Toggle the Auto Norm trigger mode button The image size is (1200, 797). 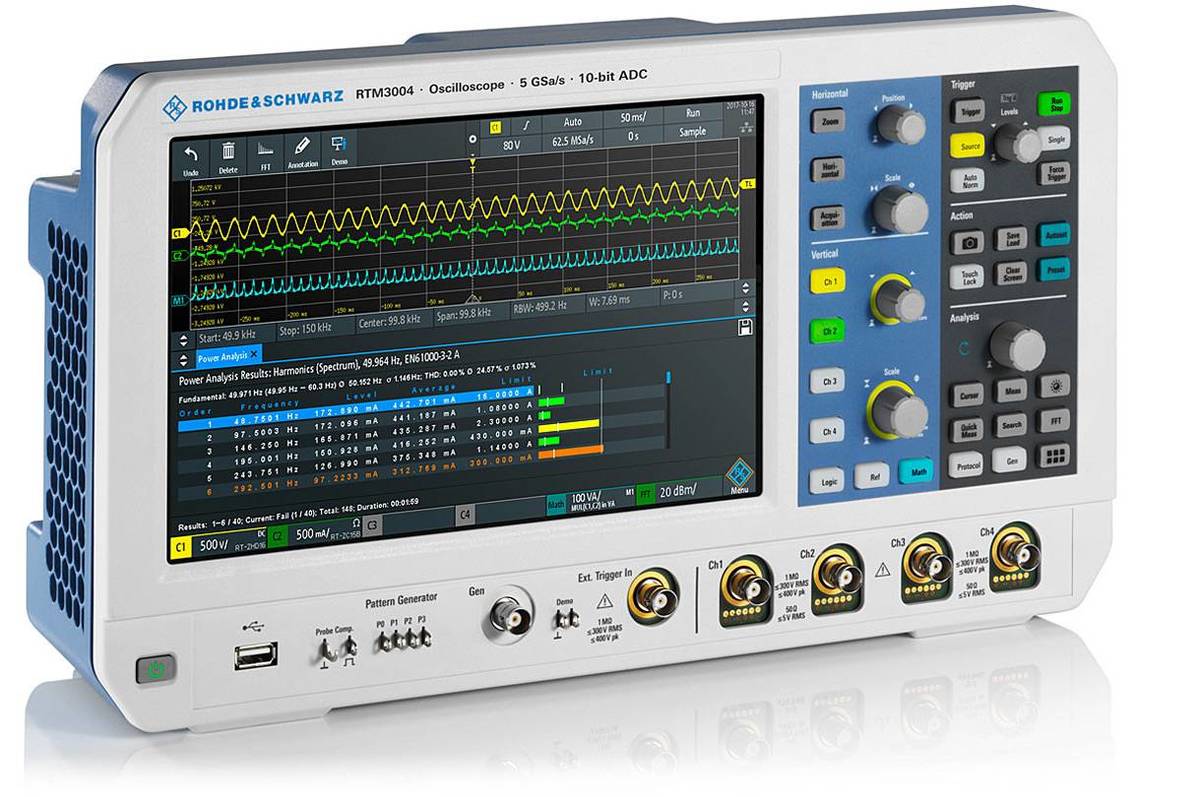(x=967, y=180)
